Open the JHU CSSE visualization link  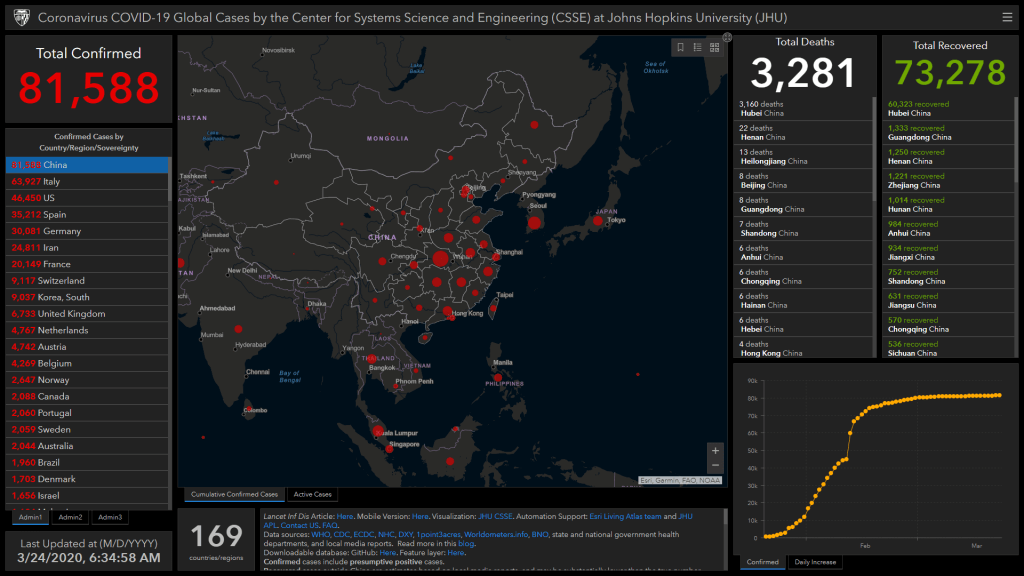coord(495,516)
